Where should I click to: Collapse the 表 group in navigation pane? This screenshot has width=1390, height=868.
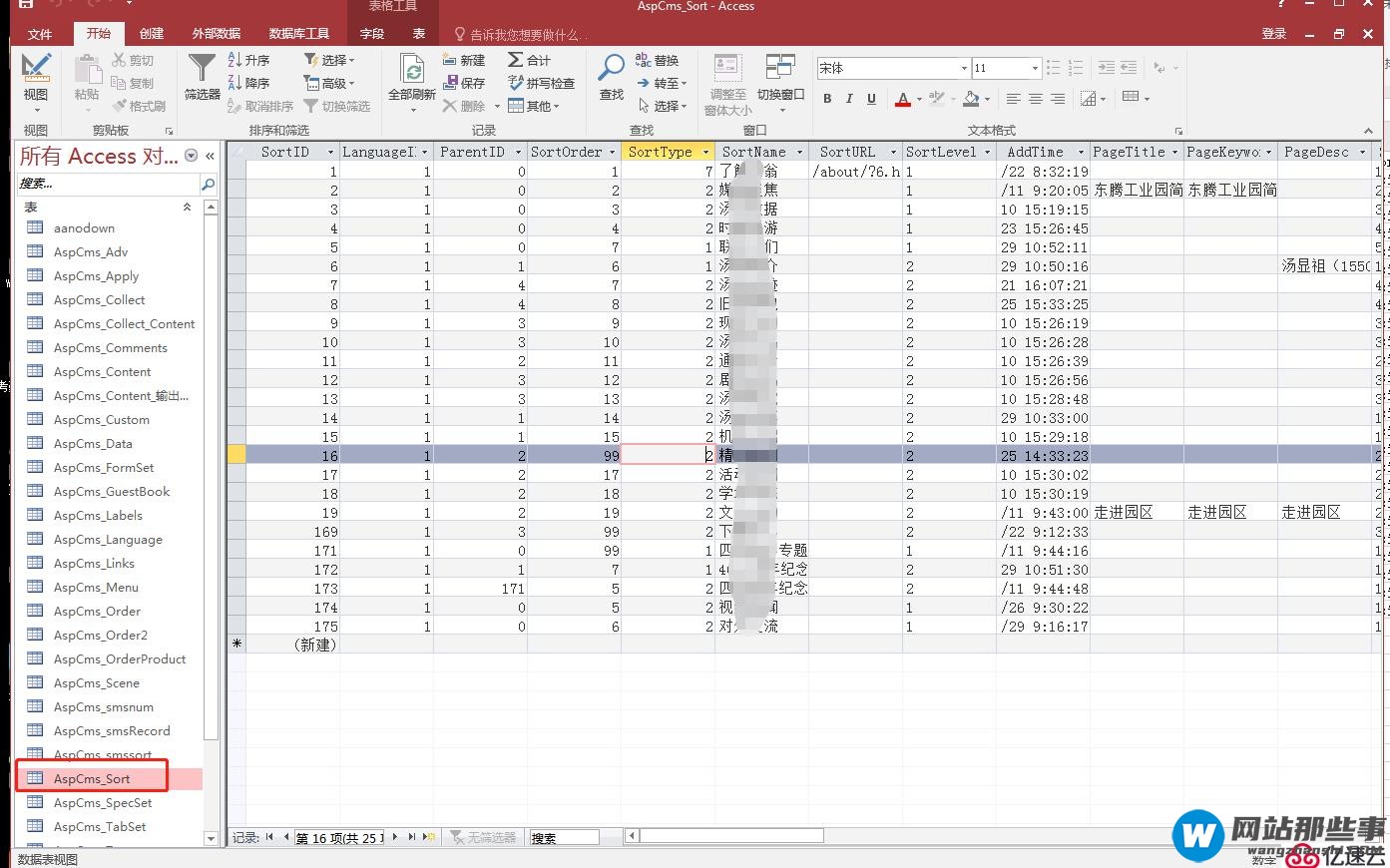(187, 207)
